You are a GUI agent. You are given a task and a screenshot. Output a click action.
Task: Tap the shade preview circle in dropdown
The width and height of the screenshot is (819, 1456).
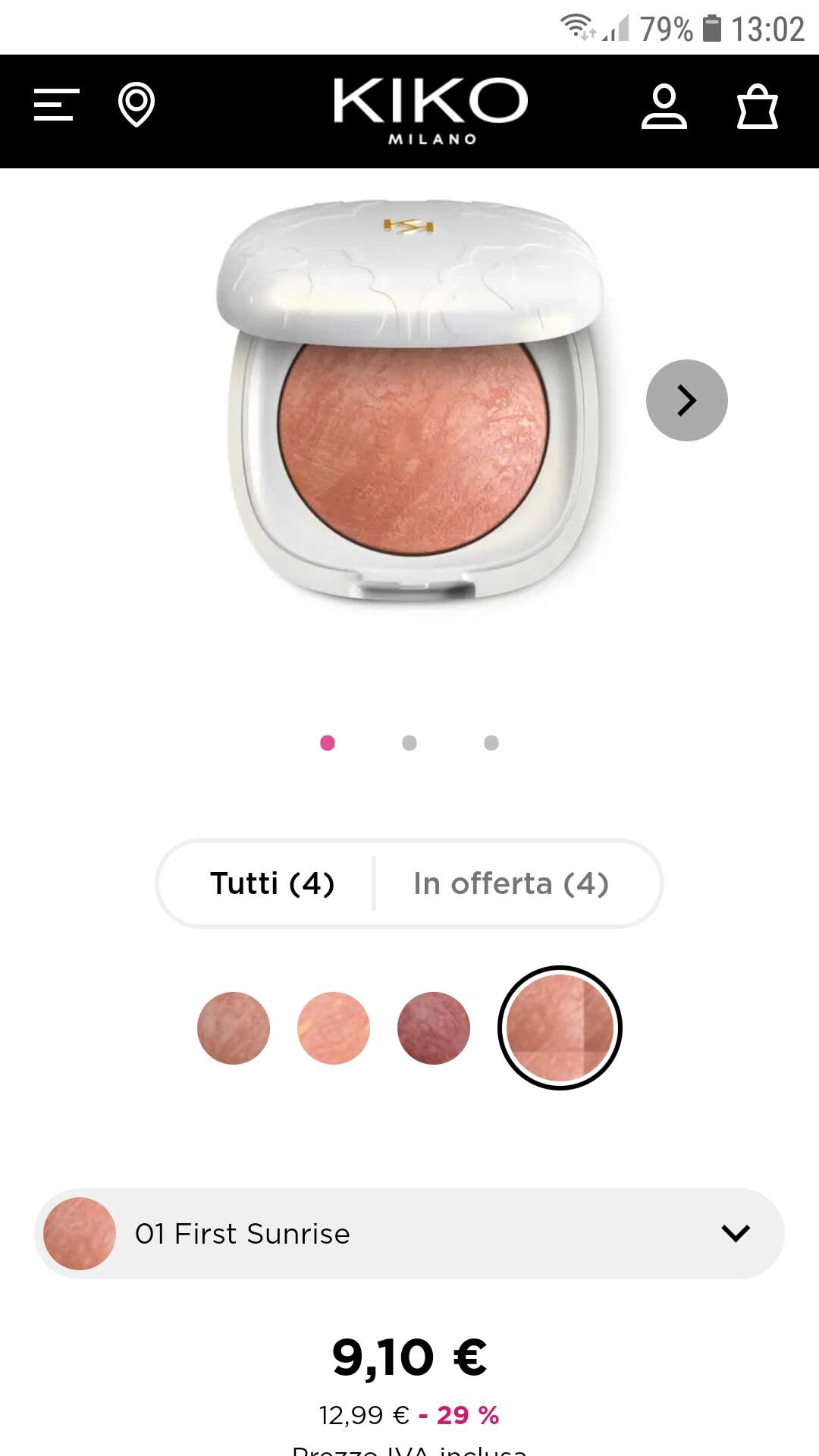(80, 1234)
